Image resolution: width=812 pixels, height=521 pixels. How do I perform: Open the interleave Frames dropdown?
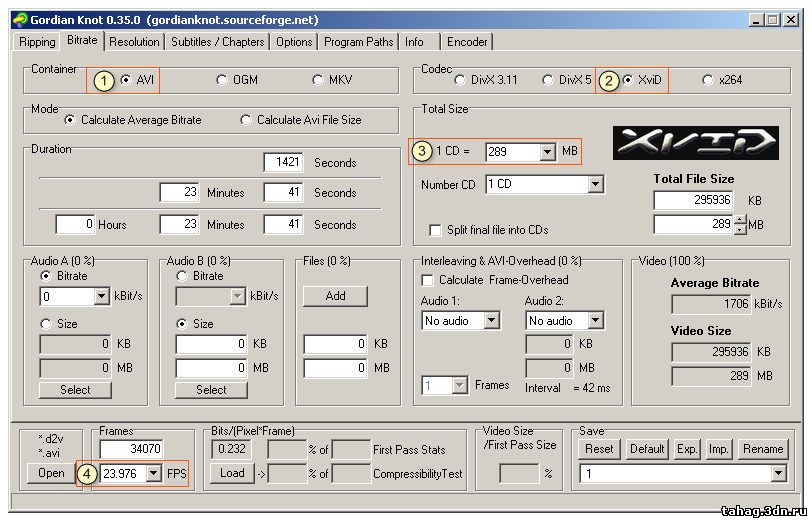[x=459, y=385]
